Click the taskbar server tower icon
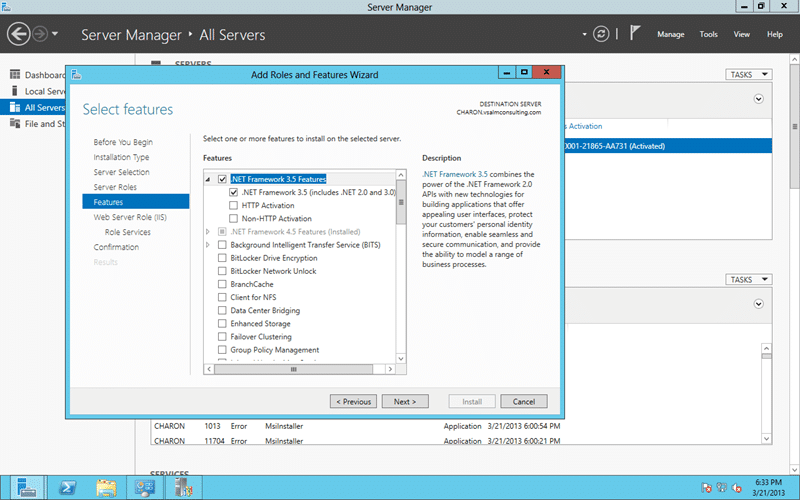 [x=184, y=488]
